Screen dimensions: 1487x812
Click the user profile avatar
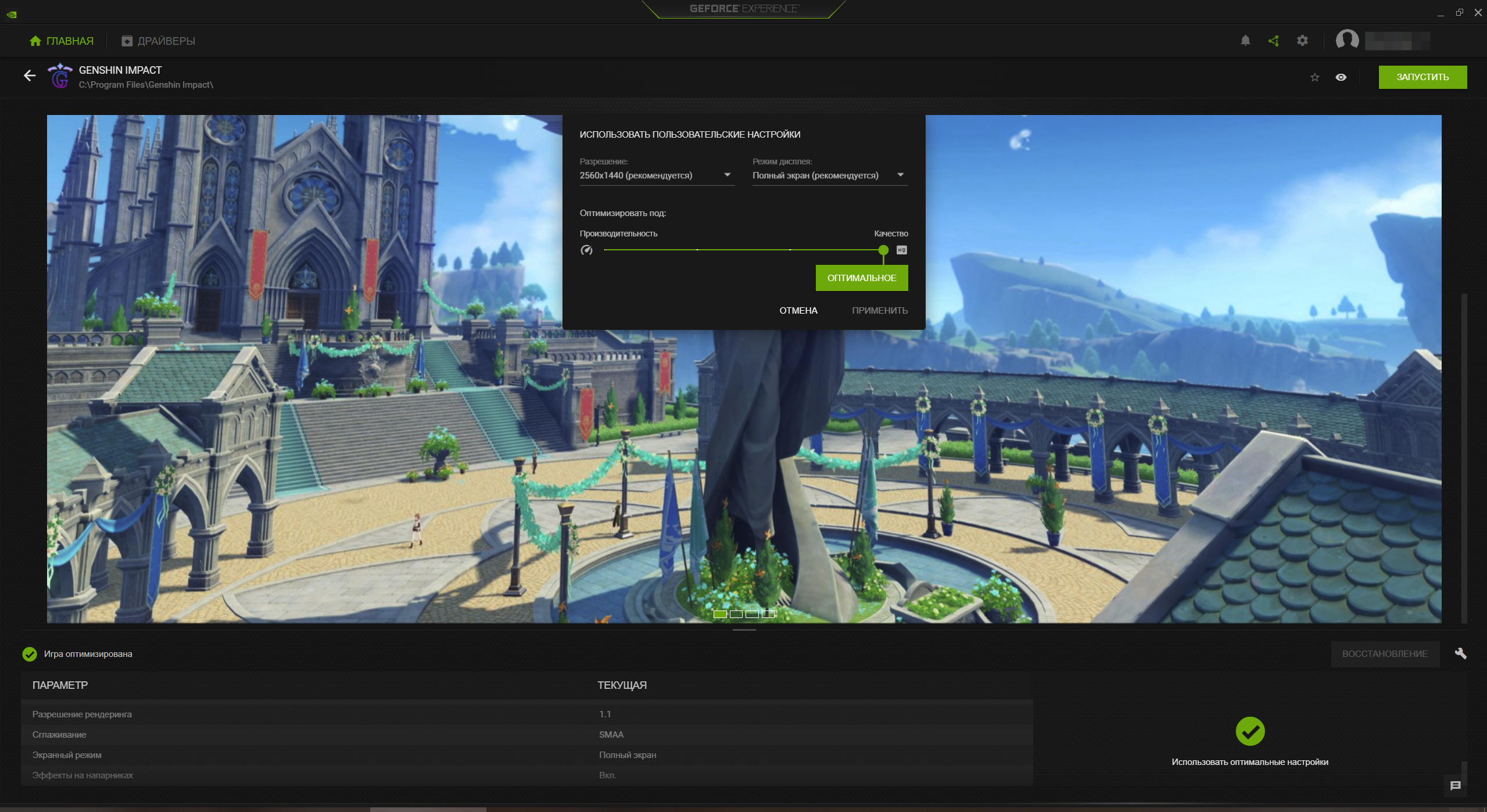1346,41
